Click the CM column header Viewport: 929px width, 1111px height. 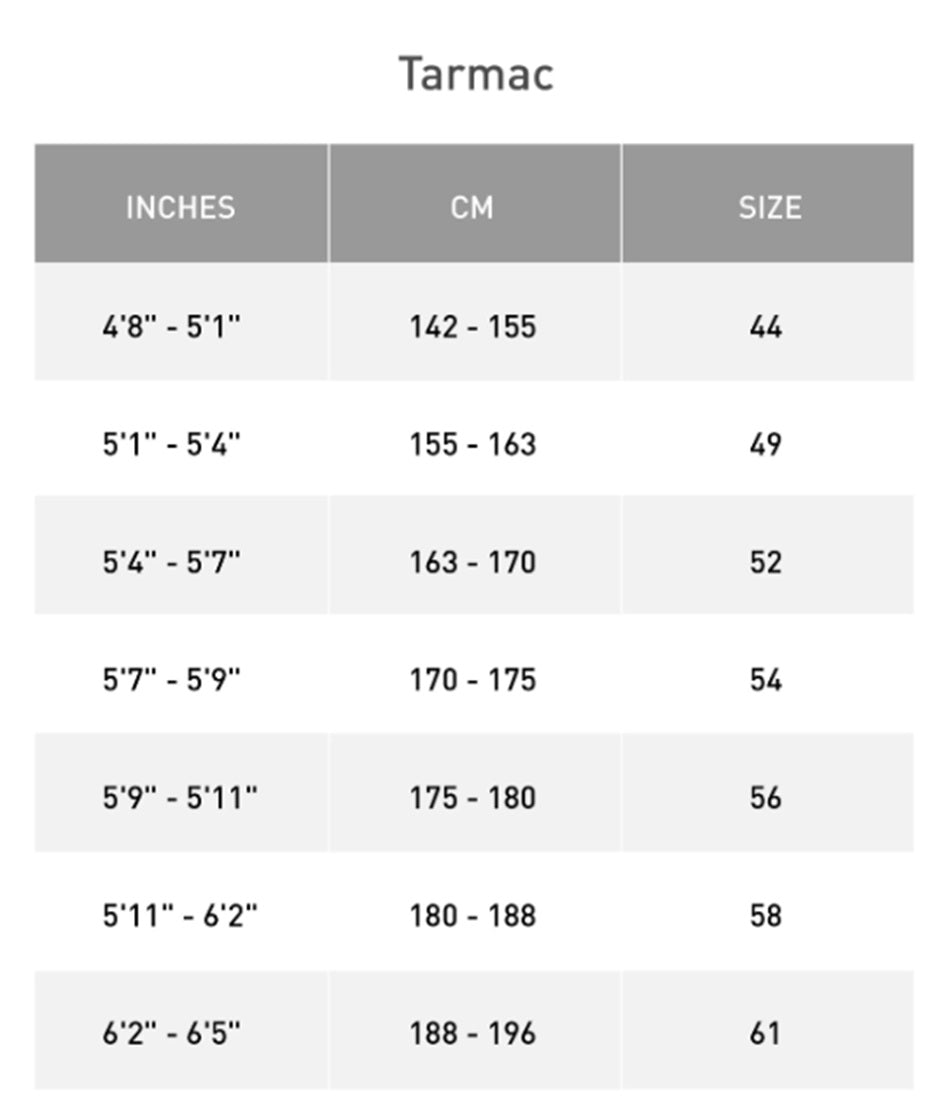tap(472, 207)
